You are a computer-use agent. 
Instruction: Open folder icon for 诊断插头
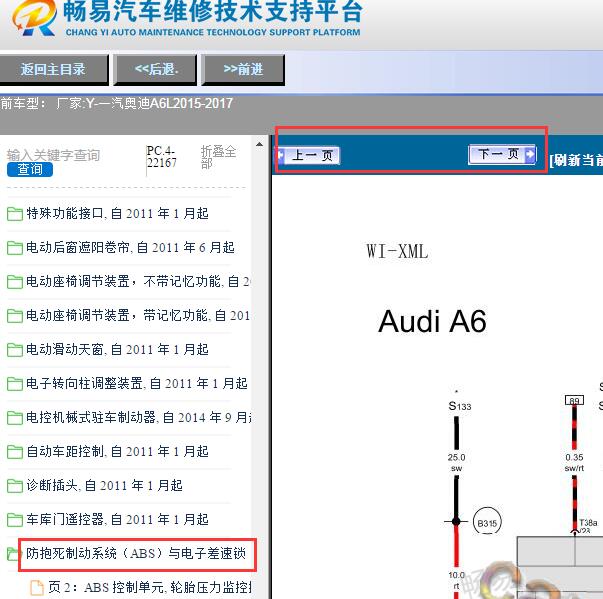coord(15,486)
